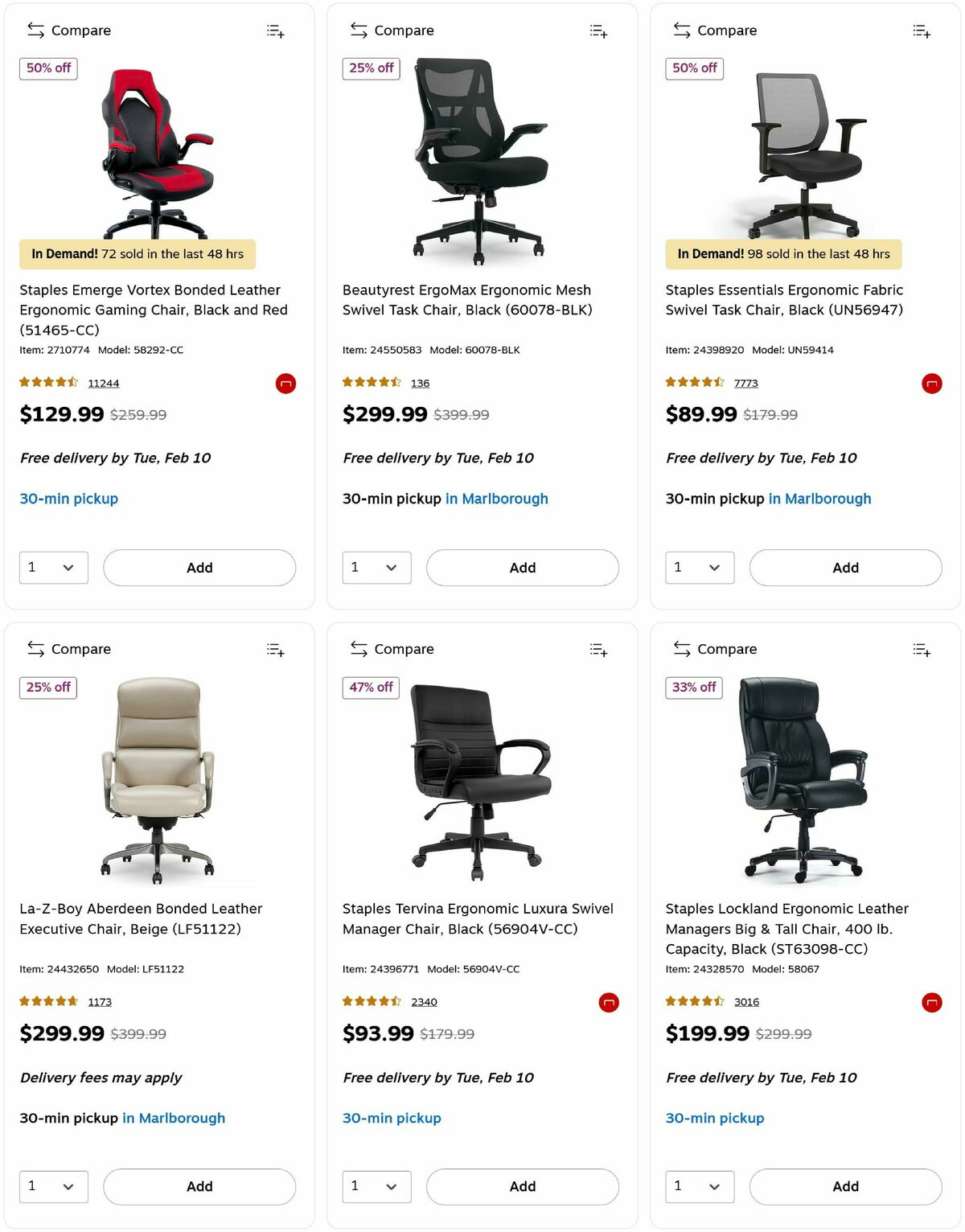Click red badge icon beside Tervina chair rating
965x1232 pixels.
(x=609, y=1003)
